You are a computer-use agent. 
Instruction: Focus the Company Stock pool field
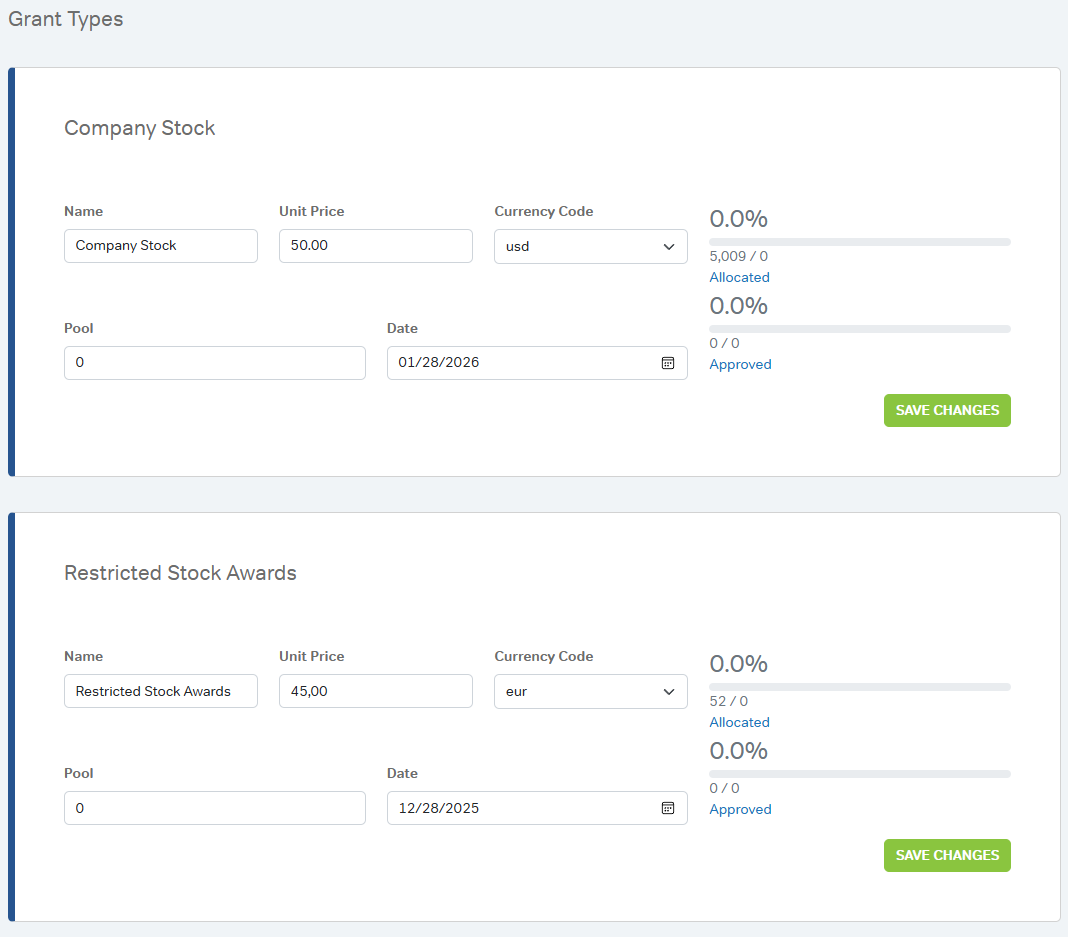pyautogui.click(x=214, y=363)
